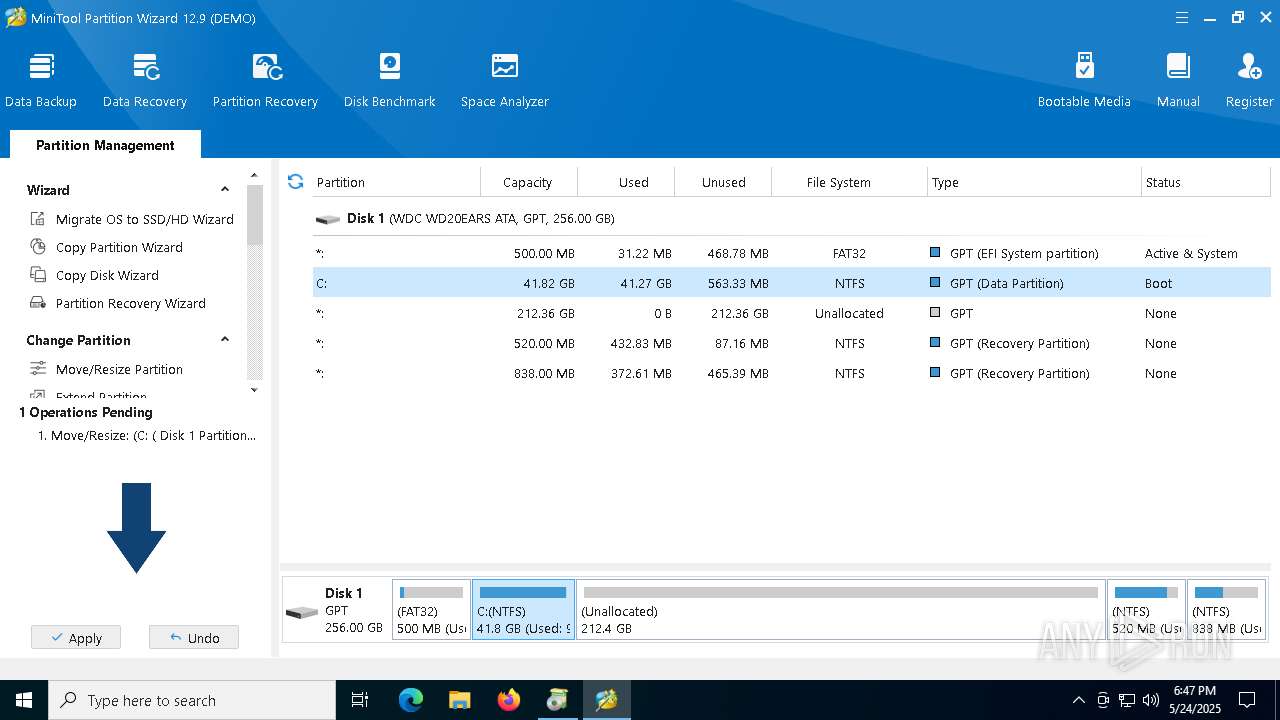
Task: Launch Firefox from taskbar
Action: [x=509, y=700]
